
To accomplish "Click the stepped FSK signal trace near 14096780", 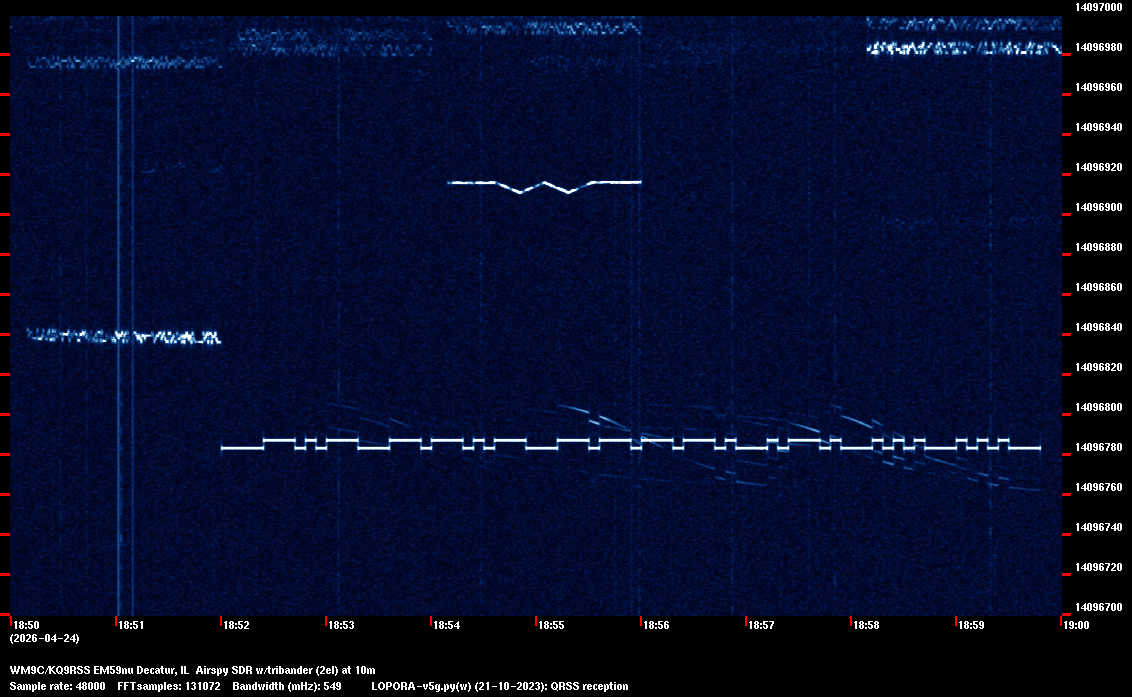I will pyautogui.click(x=630, y=445).
